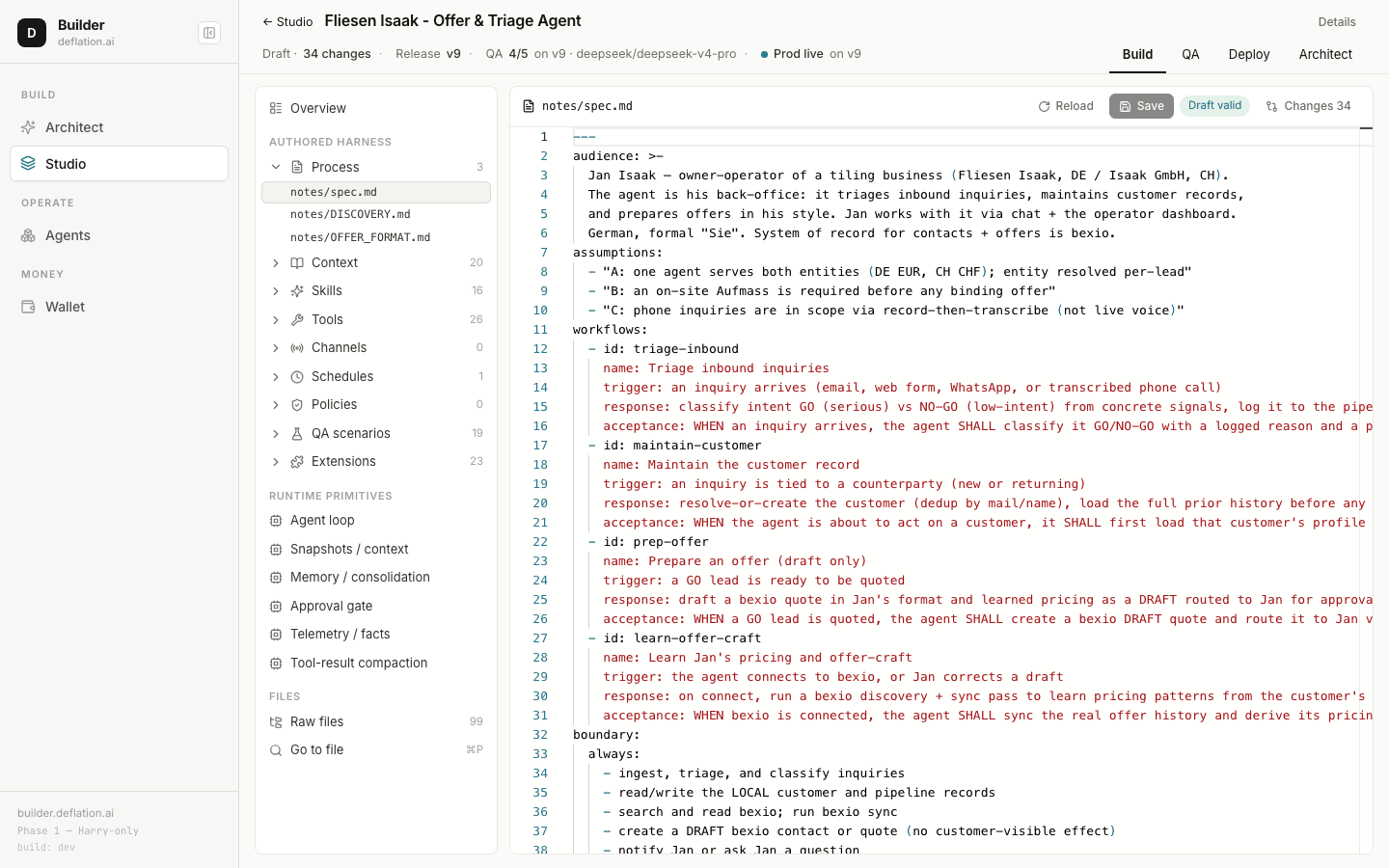The height and width of the screenshot is (868, 1389).
Task: Expand the Channels section chevron
Action: pos(276,347)
